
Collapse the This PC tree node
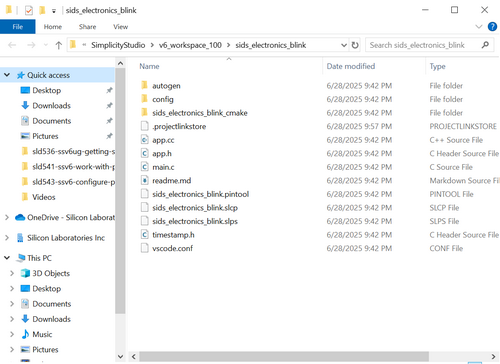(x=7, y=258)
